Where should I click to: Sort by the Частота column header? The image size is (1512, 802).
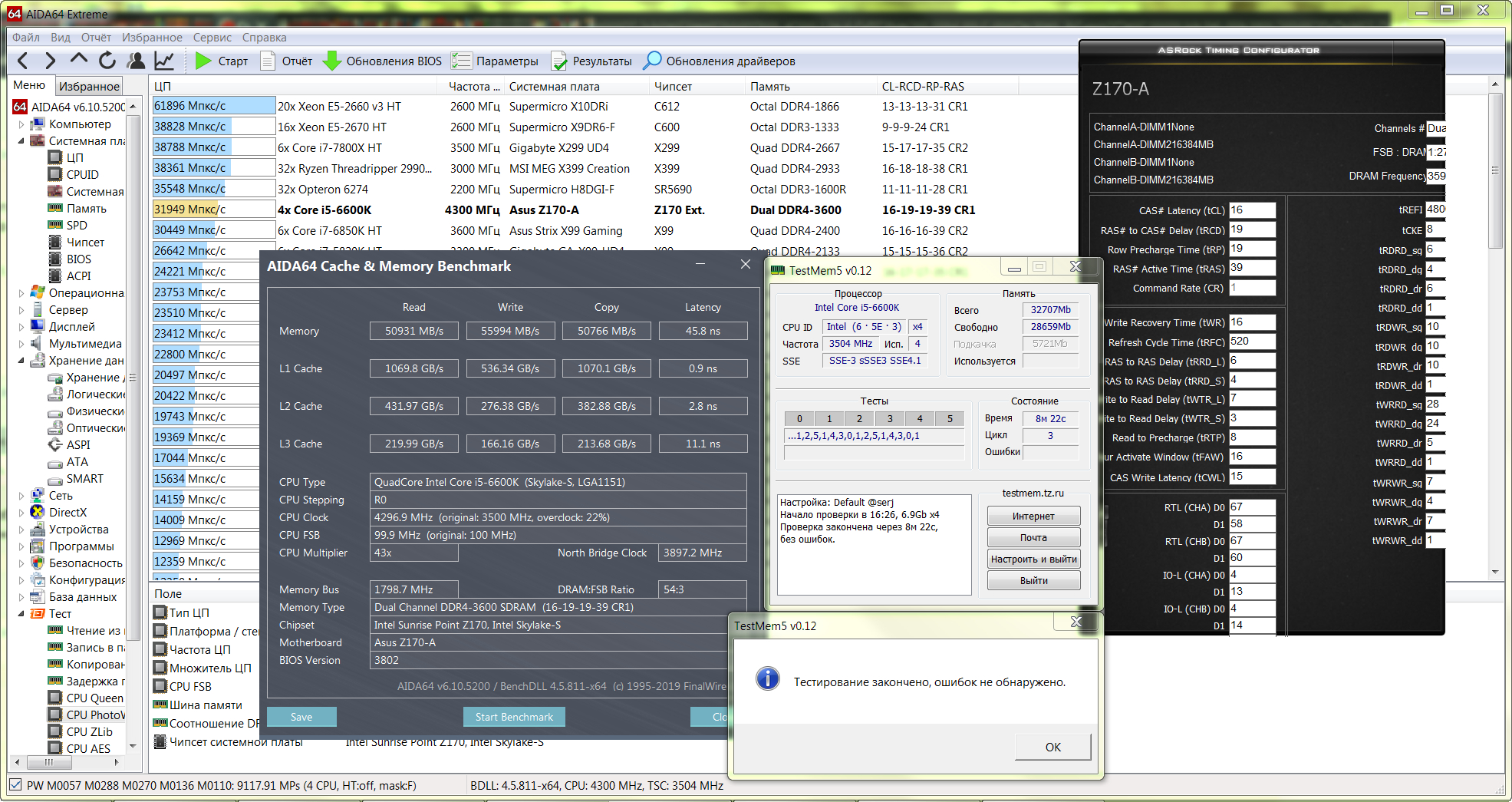click(472, 86)
